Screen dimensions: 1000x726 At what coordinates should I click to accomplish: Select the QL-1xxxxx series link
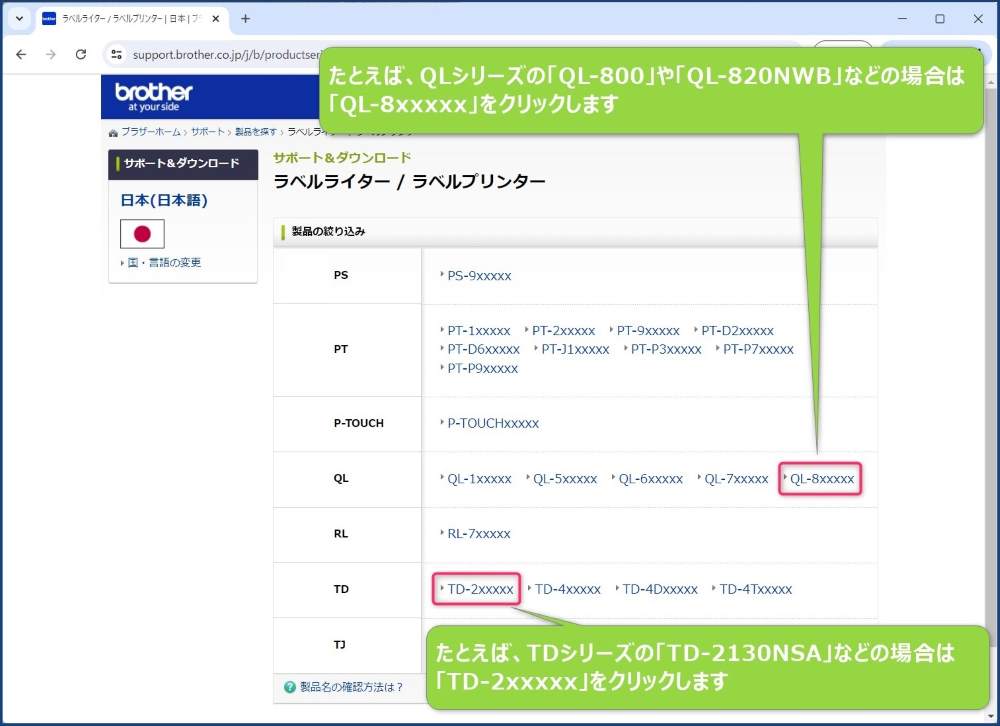(x=479, y=479)
